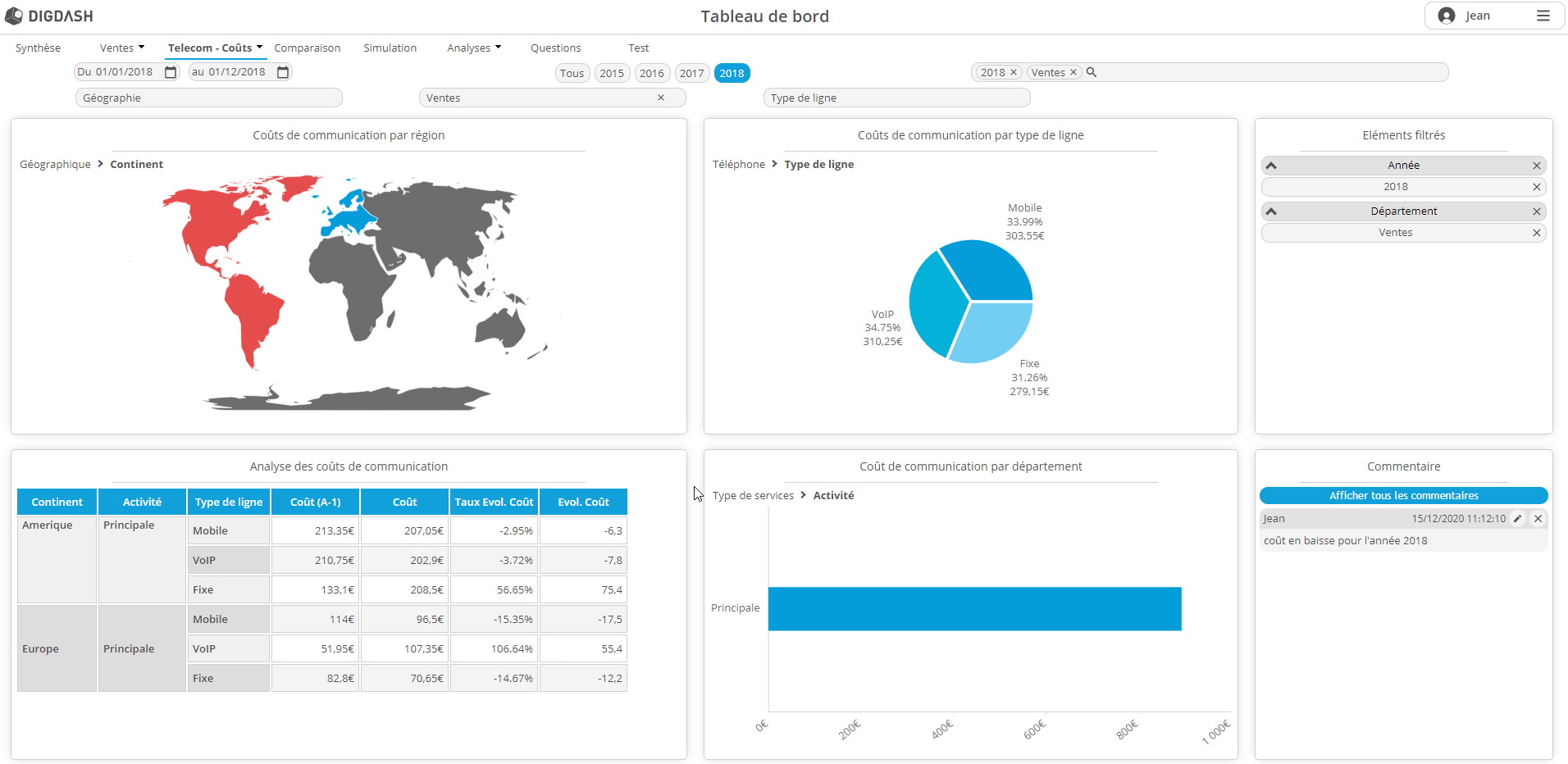
Task: Remove the 2018 tag in search bar
Action: coord(1014,72)
